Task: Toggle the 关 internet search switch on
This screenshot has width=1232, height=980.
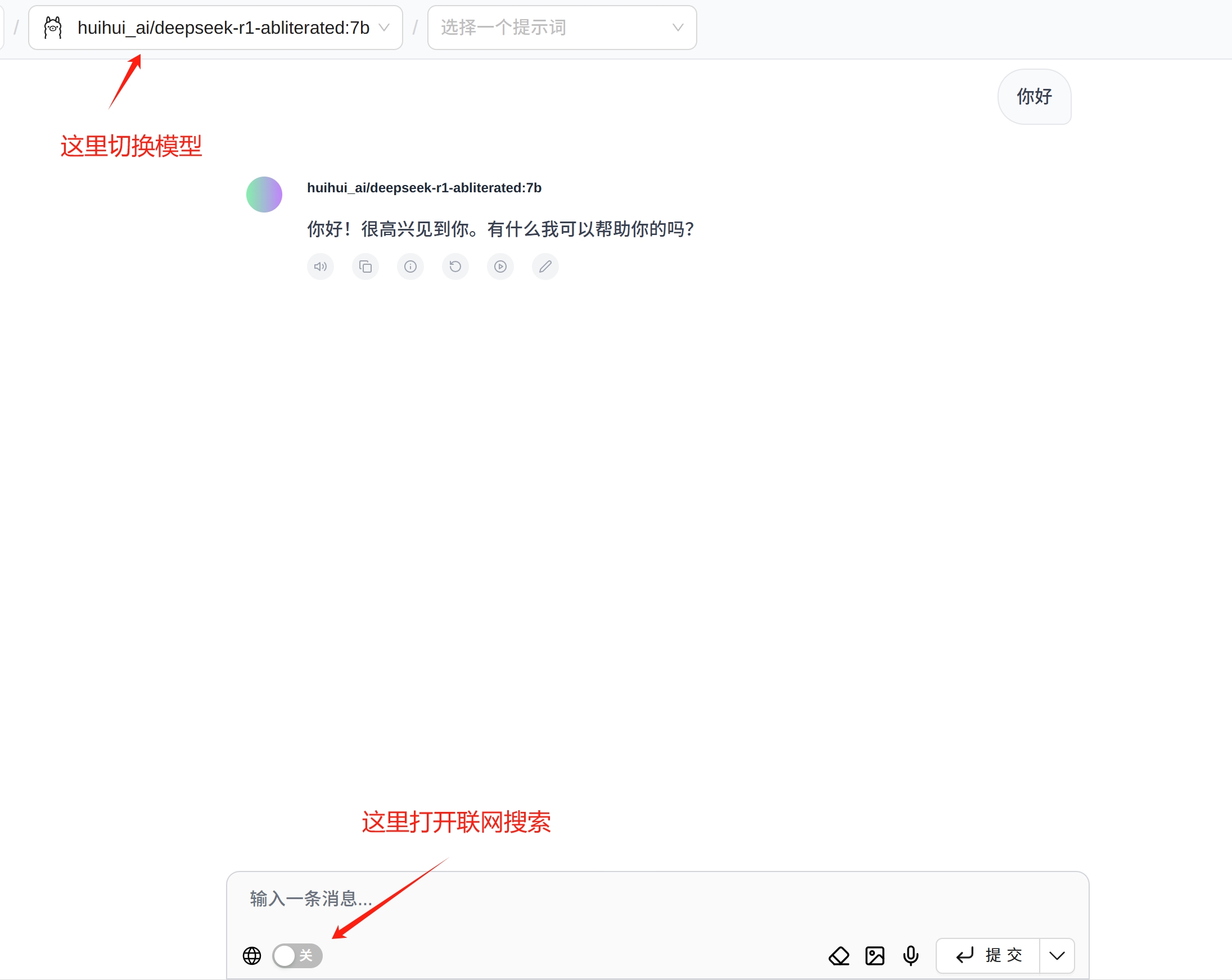Action: pos(297,955)
